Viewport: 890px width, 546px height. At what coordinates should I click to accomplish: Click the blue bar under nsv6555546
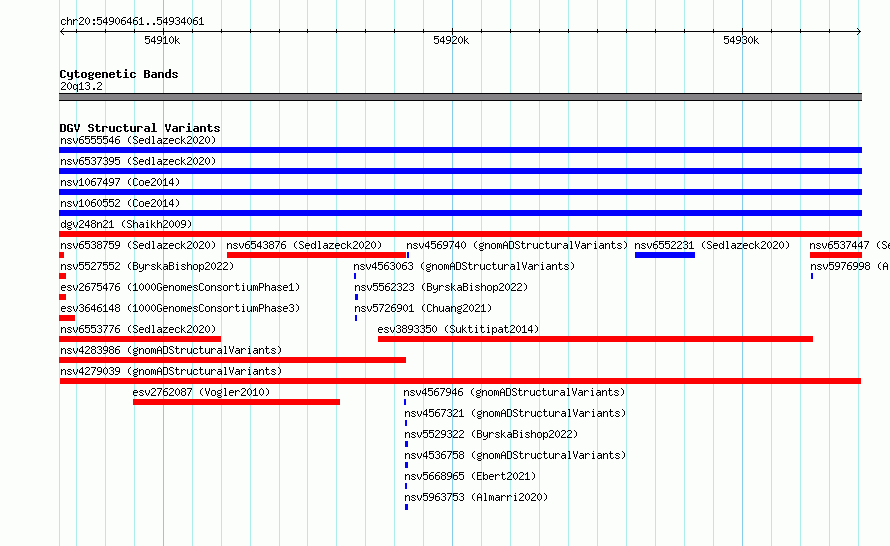(x=460, y=150)
